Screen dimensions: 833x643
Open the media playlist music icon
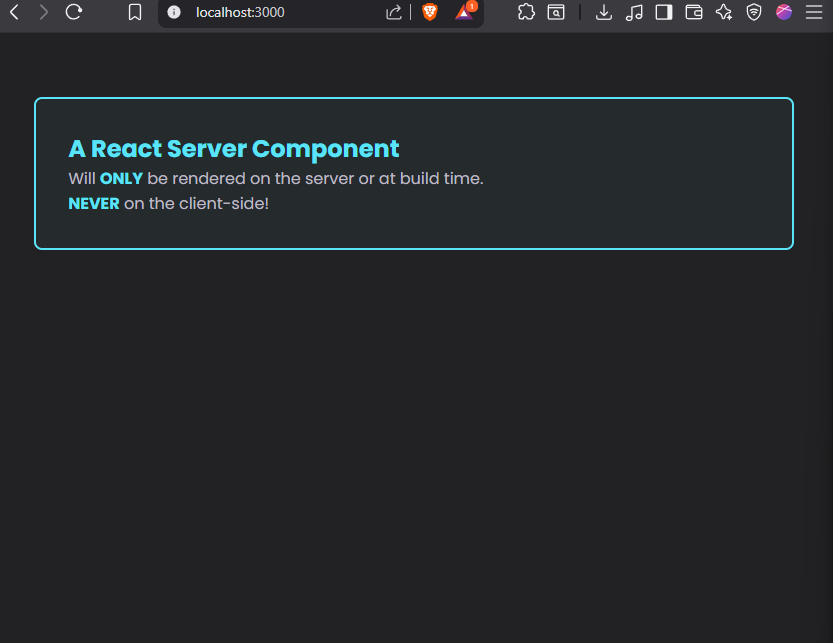634,12
